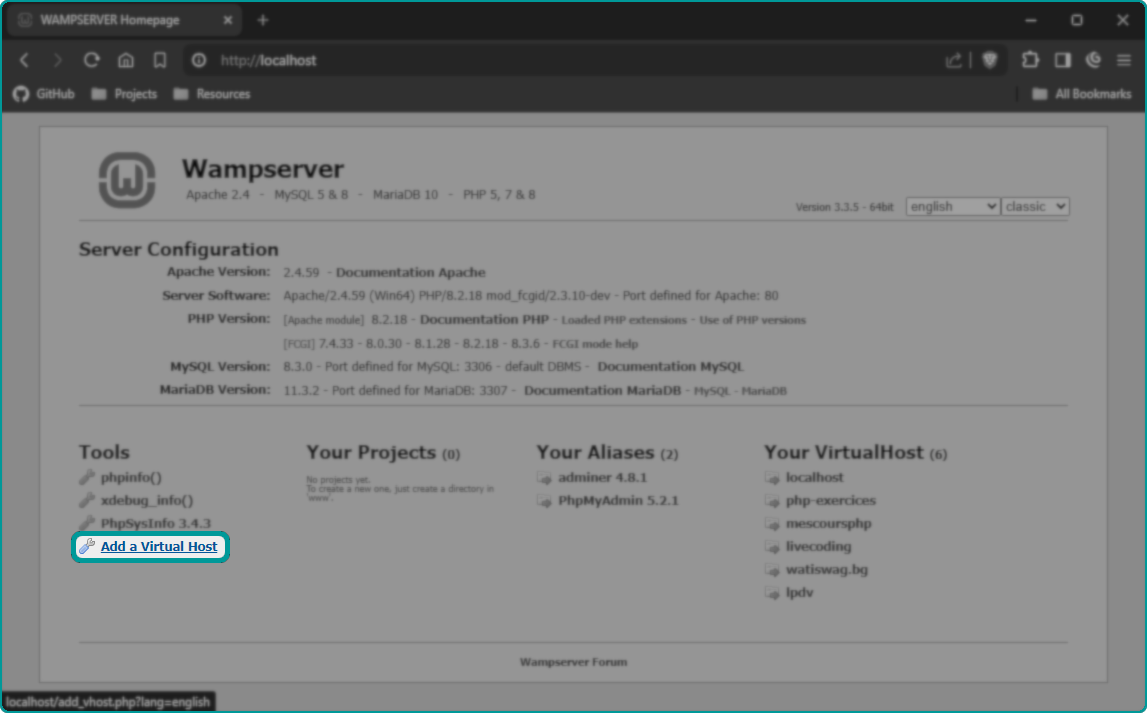Open the watiswag.bg virtual host

tap(827, 570)
